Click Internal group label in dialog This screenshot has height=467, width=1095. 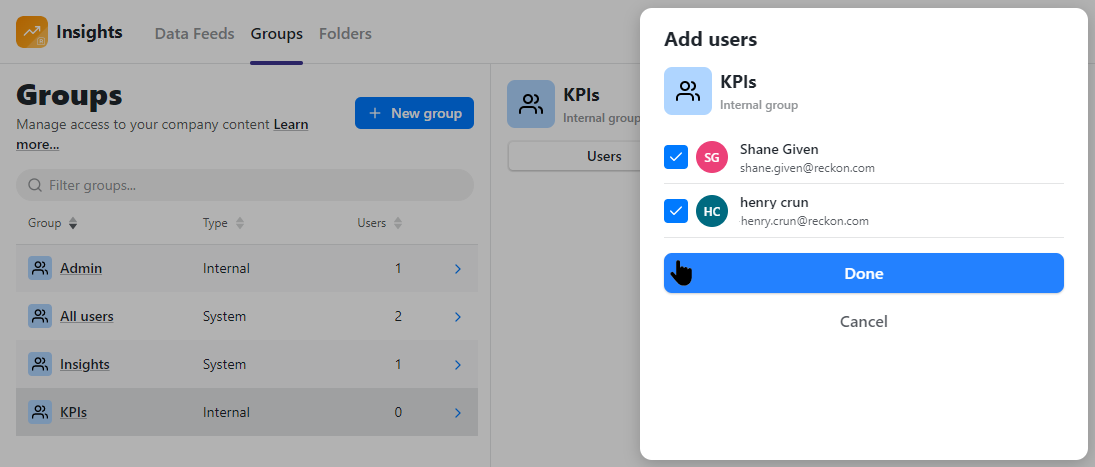[759, 105]
